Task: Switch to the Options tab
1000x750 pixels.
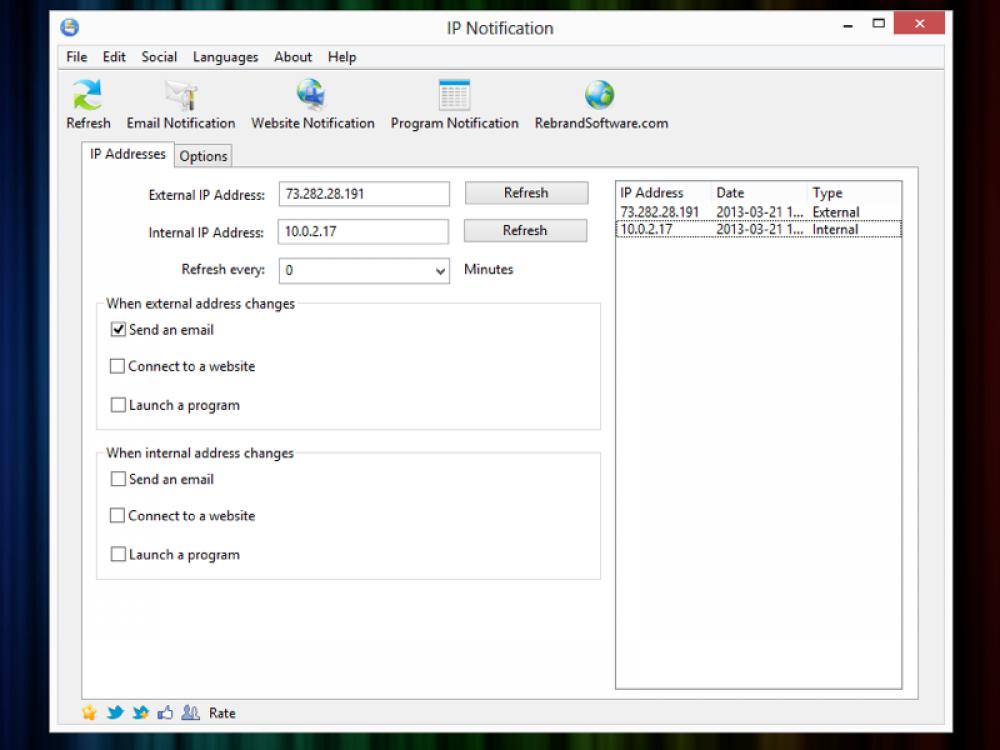Action: click(x=203, y=156)
